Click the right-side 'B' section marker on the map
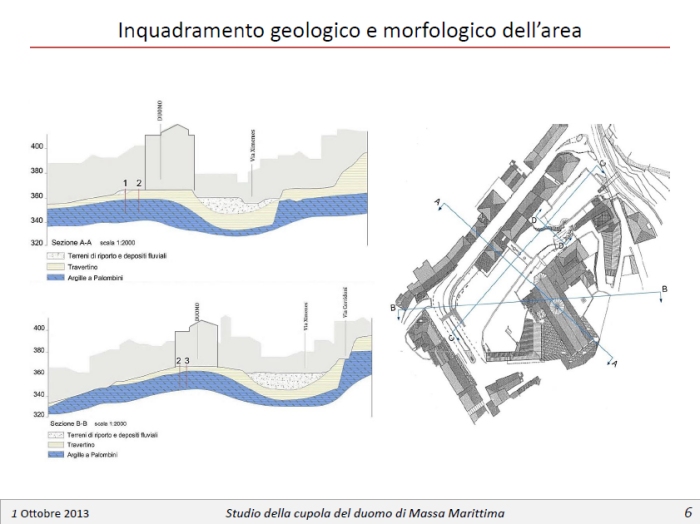This screenshot has height=524, width=700. (663, 289)
